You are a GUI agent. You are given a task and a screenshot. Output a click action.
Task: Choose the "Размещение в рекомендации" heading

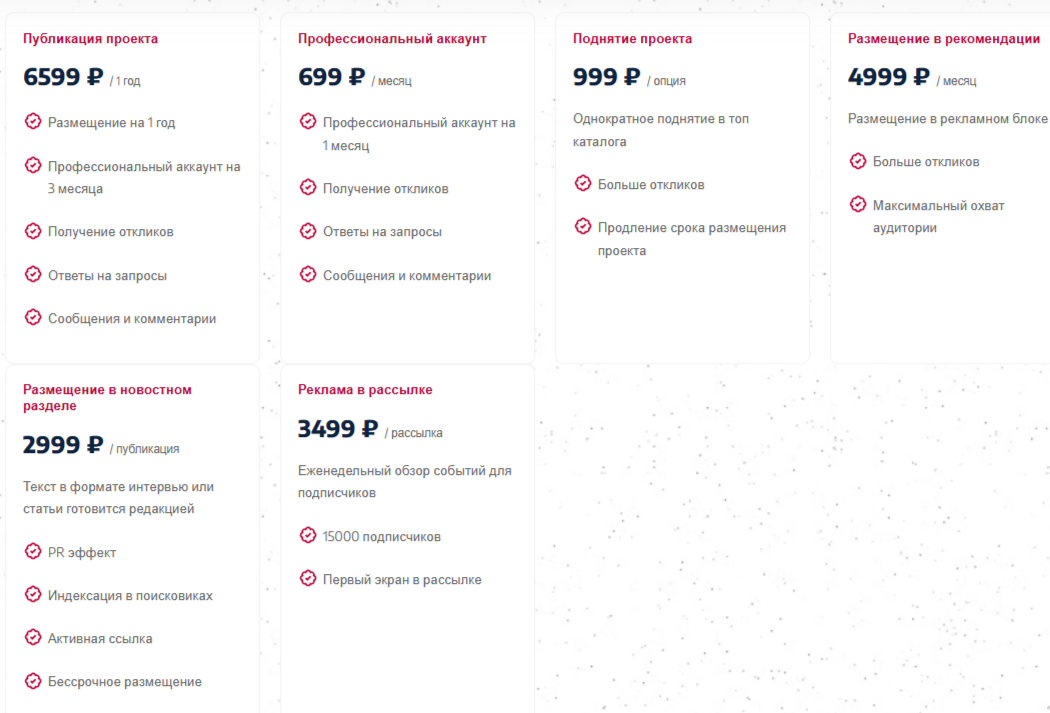(x=943, y=39)
